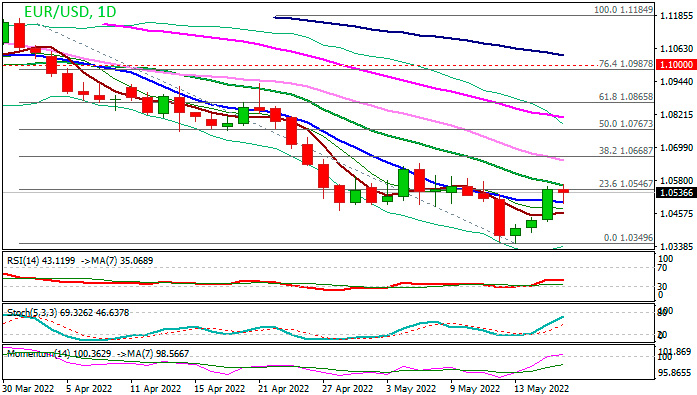Viewport: 697px width, 395px height.
Task: Click the 5 Apr 2022 date label
Action: click(89, 389)
